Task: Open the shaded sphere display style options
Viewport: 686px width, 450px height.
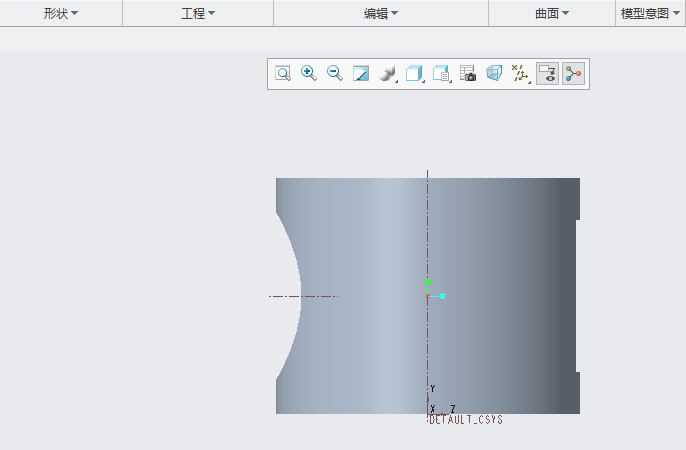Action: click(x=388, y=74)
